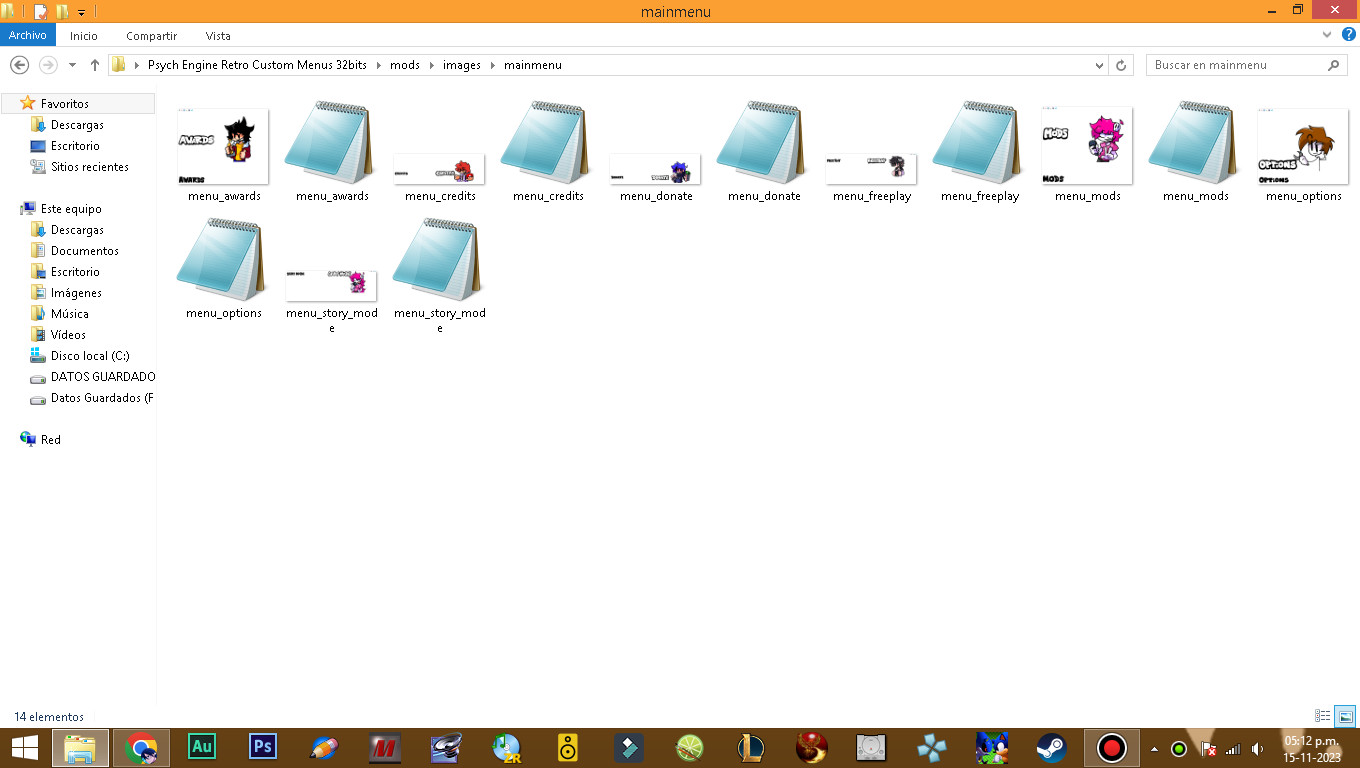
Task: Open the Vista ribbon tab
Action: pos(218,35)
